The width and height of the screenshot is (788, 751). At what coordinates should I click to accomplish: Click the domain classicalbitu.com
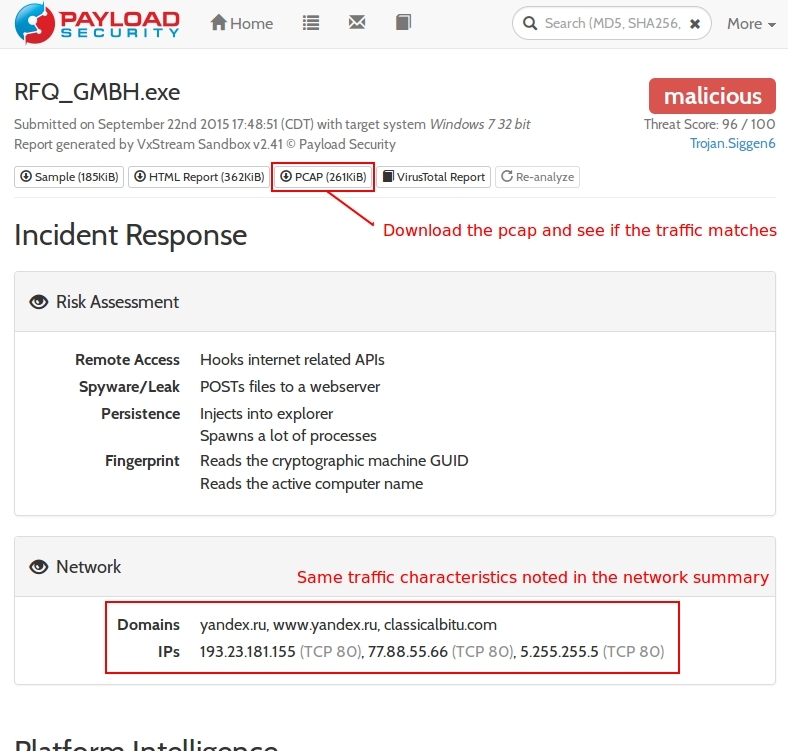point(440,625)
